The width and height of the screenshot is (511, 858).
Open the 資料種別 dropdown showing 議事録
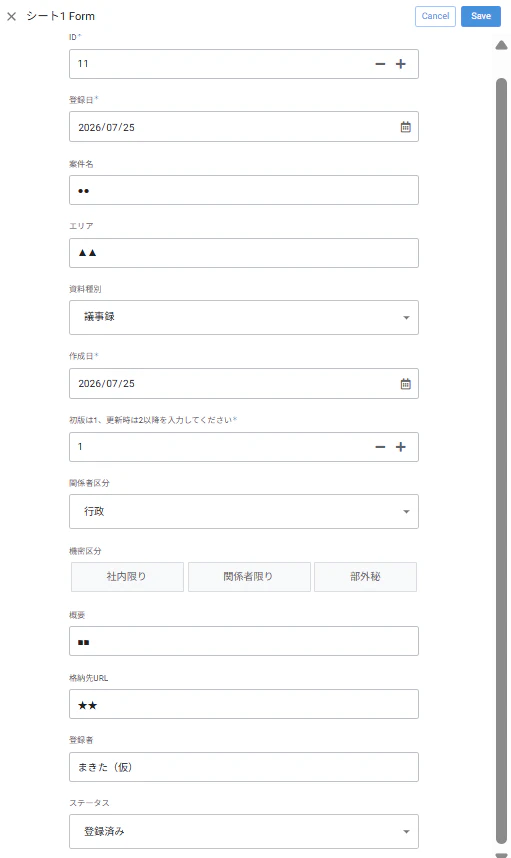243,317
